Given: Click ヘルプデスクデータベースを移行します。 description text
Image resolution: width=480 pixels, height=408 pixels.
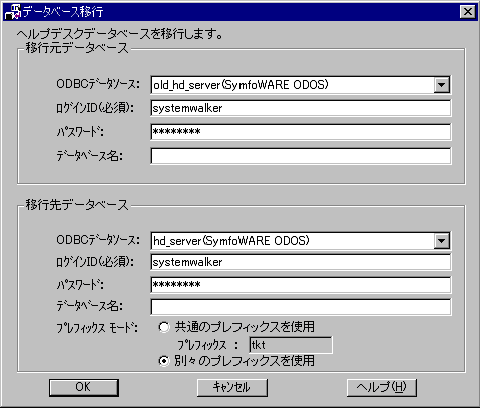Looking at the screenshot, I should click(x=119, y=34).
